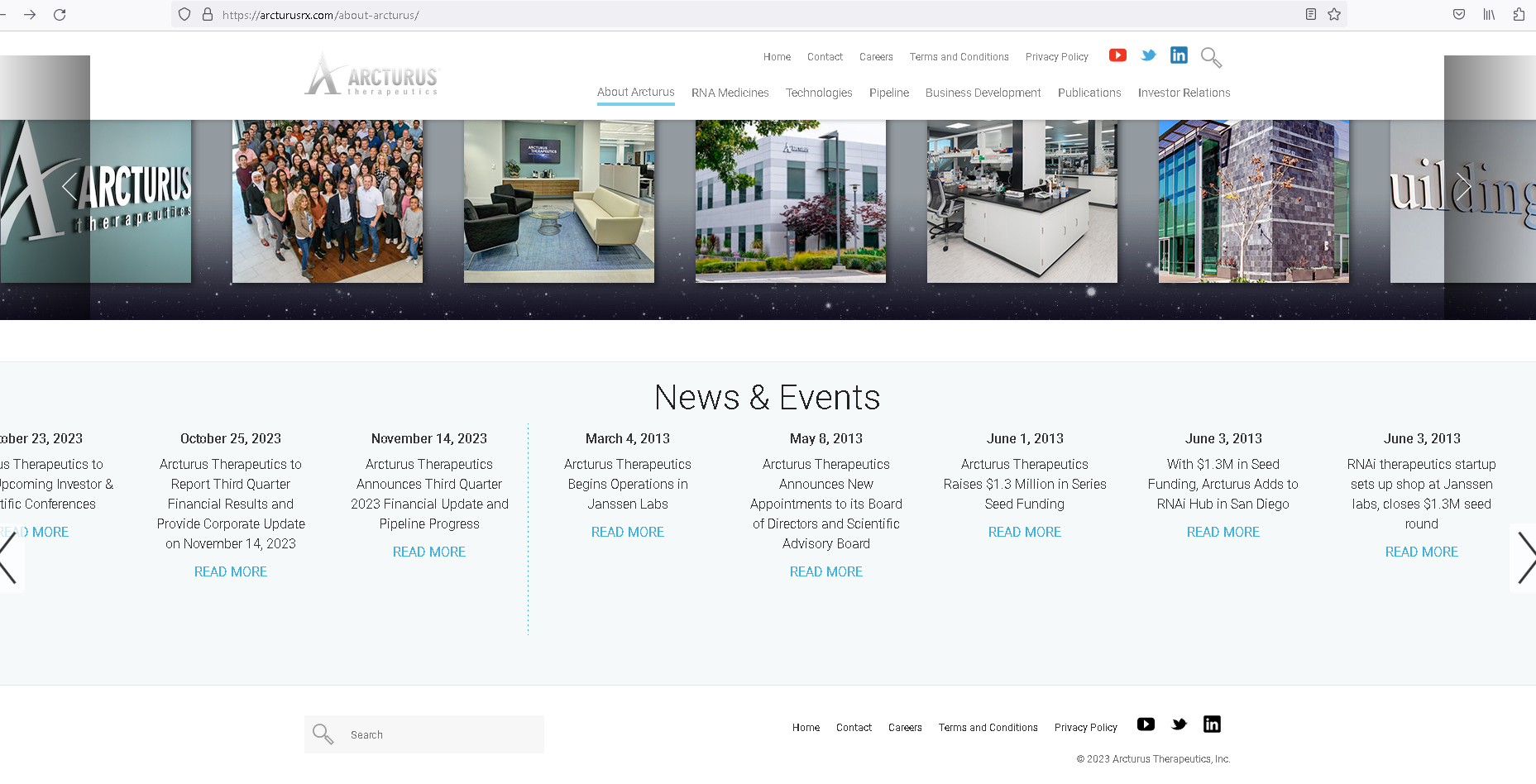Click 'Arcturus Therapeutics Raises $1.3 Million' headline

coord(1025,484)
